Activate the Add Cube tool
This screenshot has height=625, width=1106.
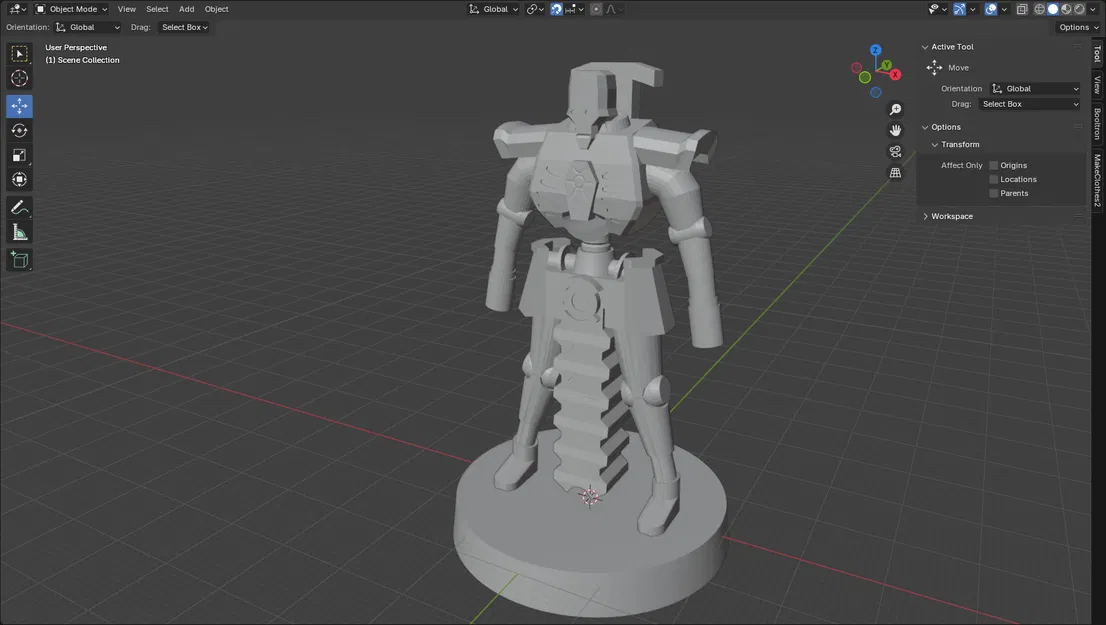click(x=19, y=259)
